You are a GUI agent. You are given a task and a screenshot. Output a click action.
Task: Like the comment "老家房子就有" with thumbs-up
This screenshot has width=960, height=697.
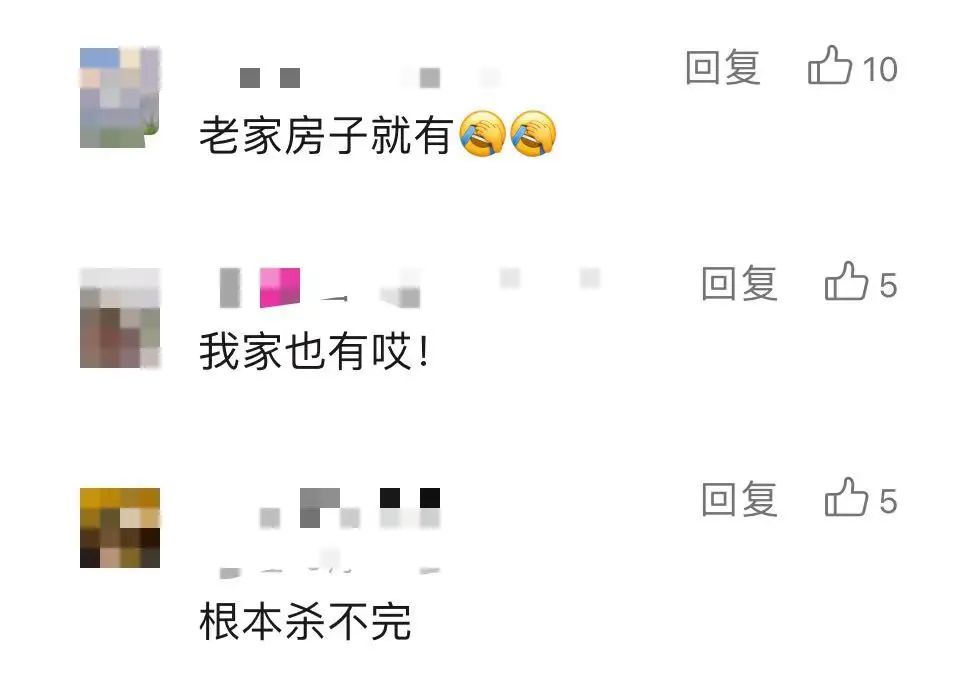(830, 65)
